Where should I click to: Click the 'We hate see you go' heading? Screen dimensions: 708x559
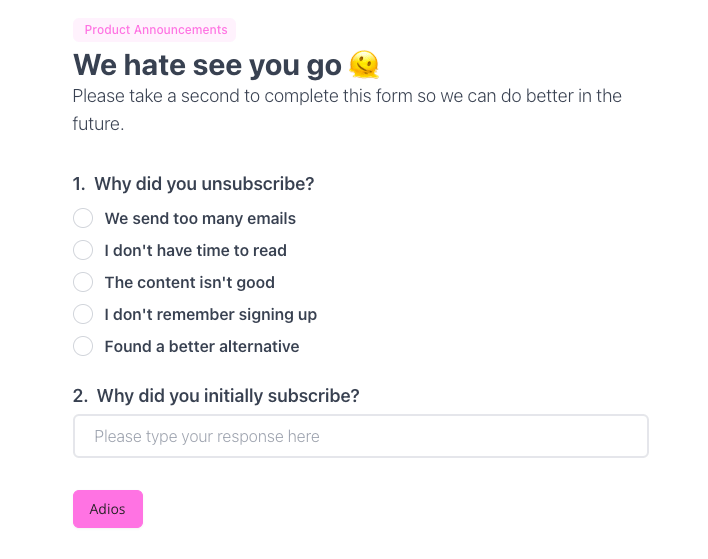tap(207, 65)
